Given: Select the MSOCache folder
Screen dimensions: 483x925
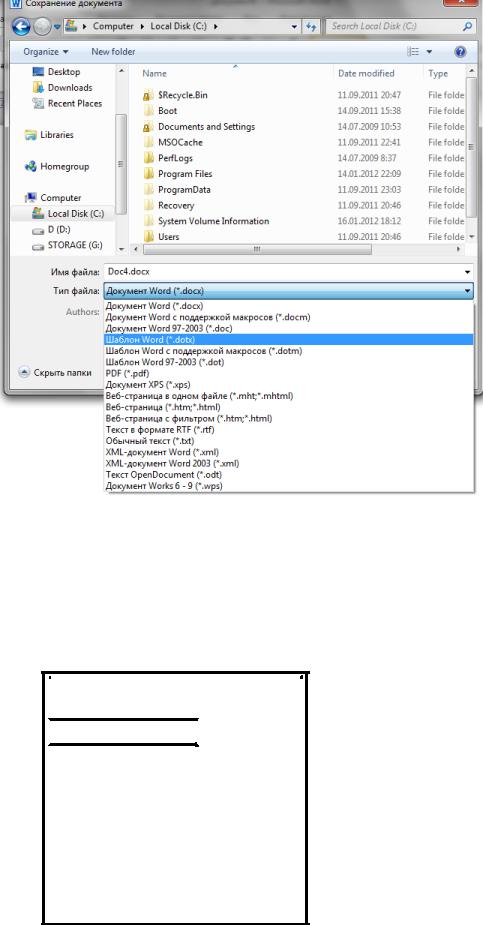Looking at the screenshot, I should tap(180, 143).
